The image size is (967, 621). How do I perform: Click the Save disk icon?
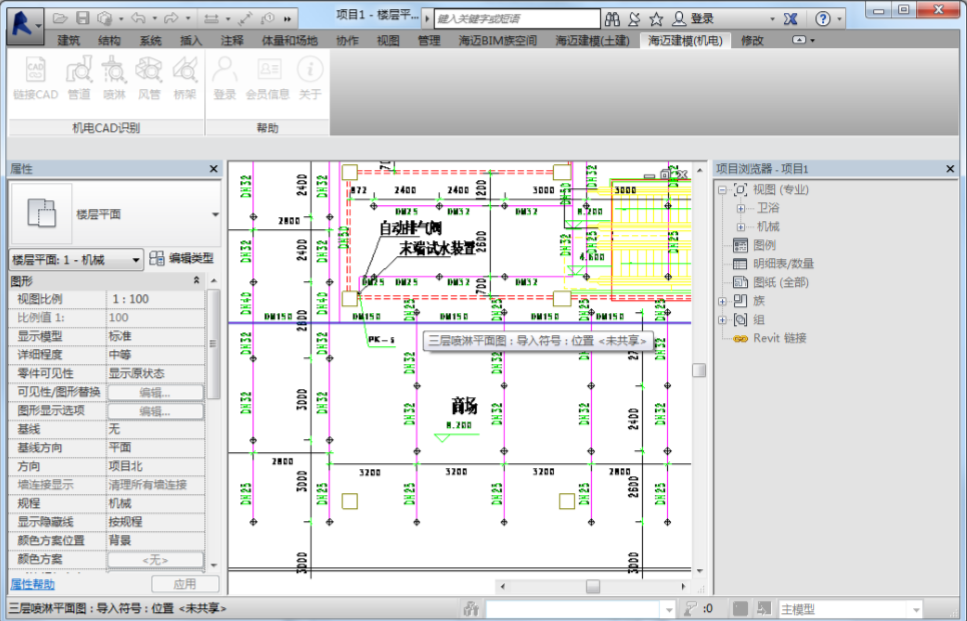pyautogui.click(x=83, y=19)
